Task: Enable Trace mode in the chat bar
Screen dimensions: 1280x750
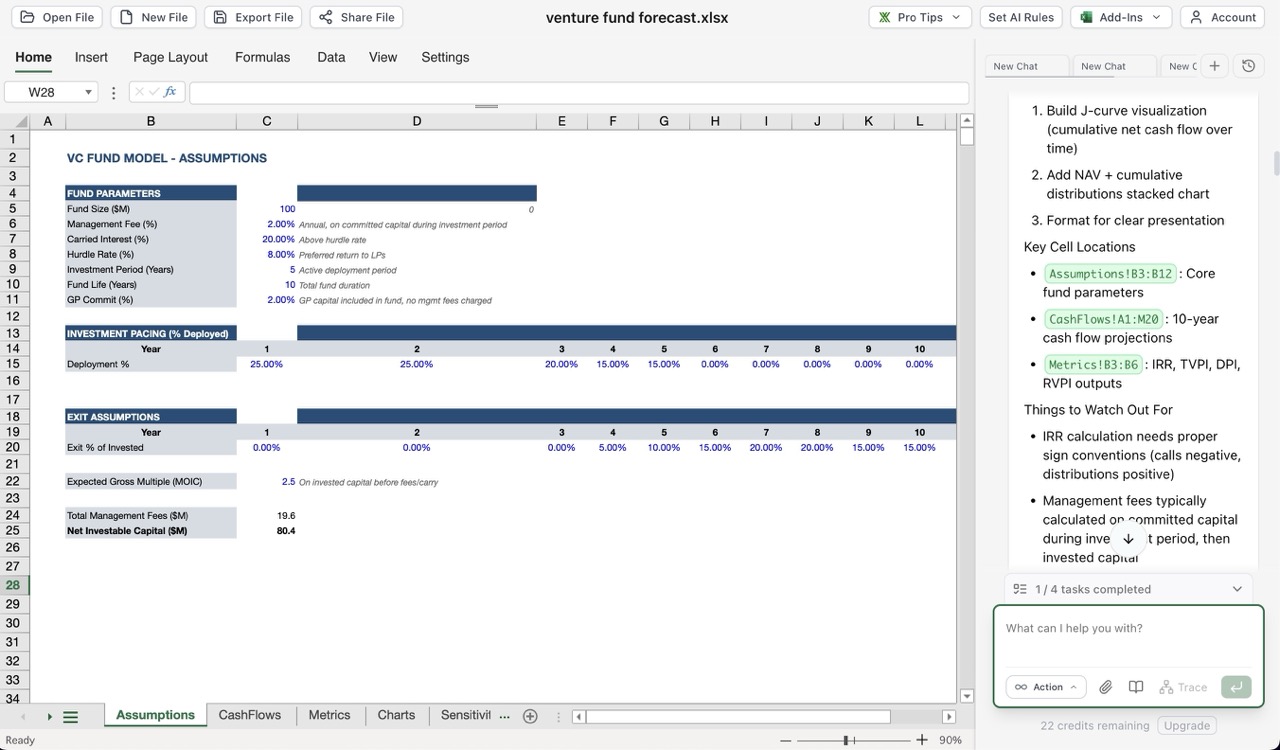Action: 1182,687
